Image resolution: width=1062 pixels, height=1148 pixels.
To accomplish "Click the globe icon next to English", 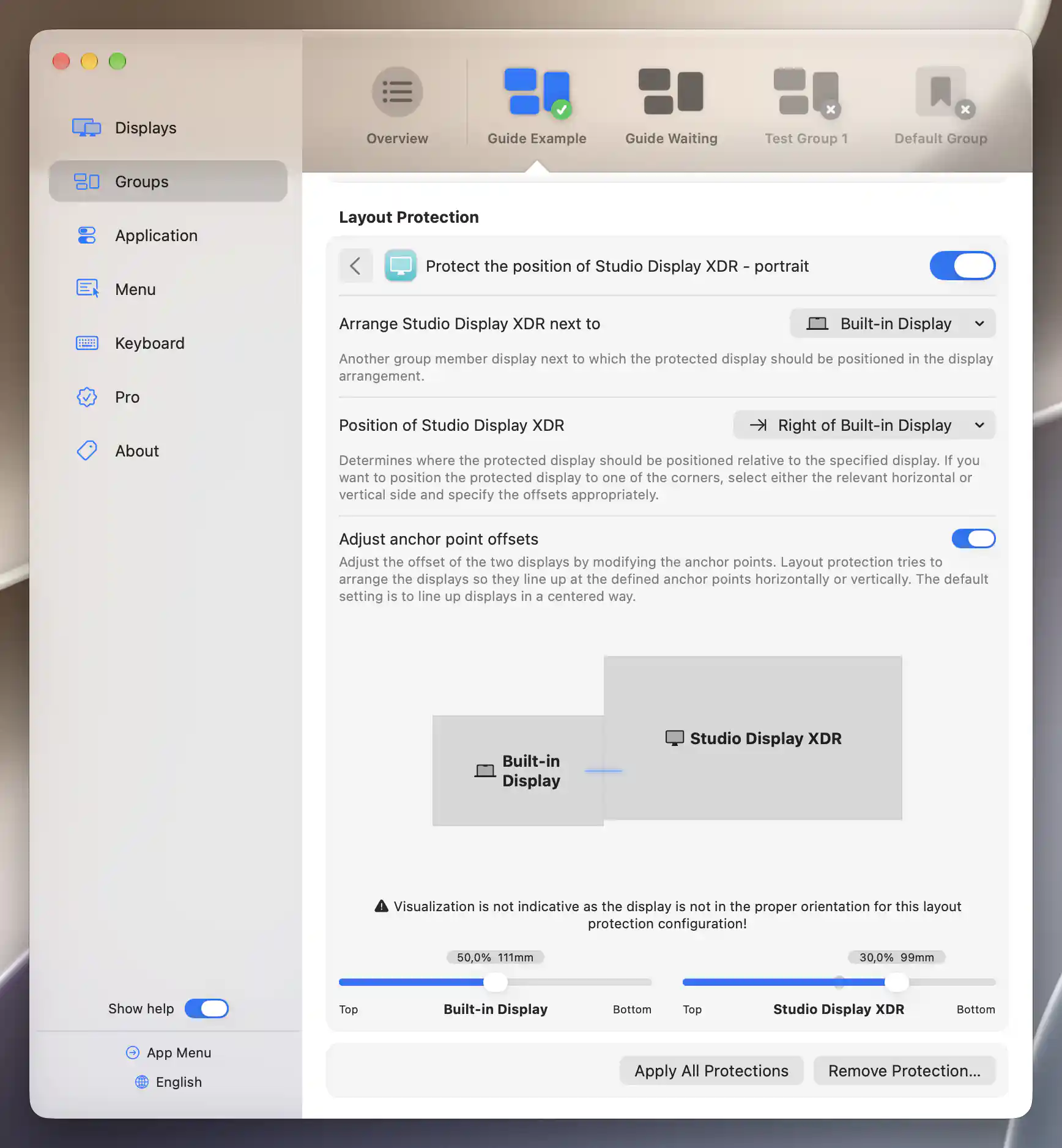I will tap(142, 1082).
